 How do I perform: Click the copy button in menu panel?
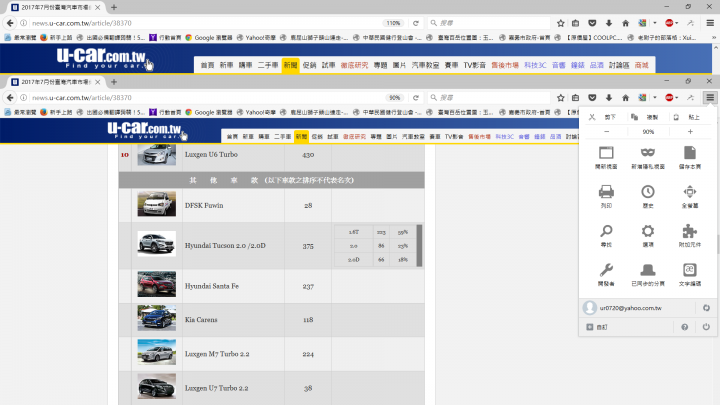[x=645, y=117]
